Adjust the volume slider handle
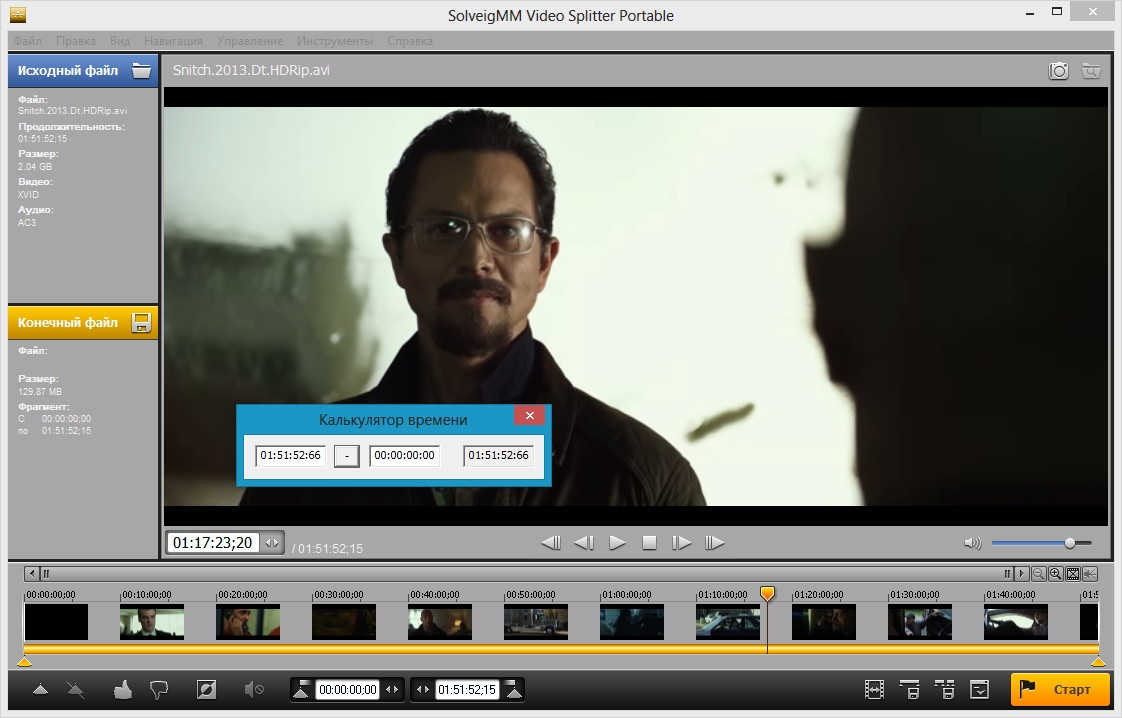This screenshot has width=1122, height=718. pyautogui.click(x=1070, y=543)
